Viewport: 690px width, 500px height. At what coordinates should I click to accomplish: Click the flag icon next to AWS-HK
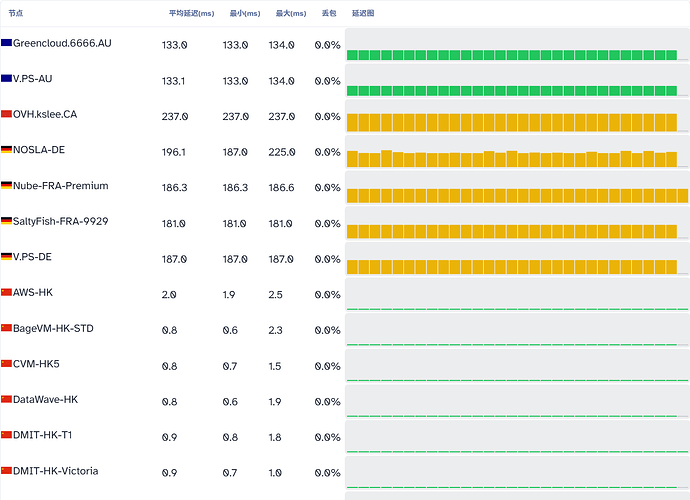tap(6, 292)
